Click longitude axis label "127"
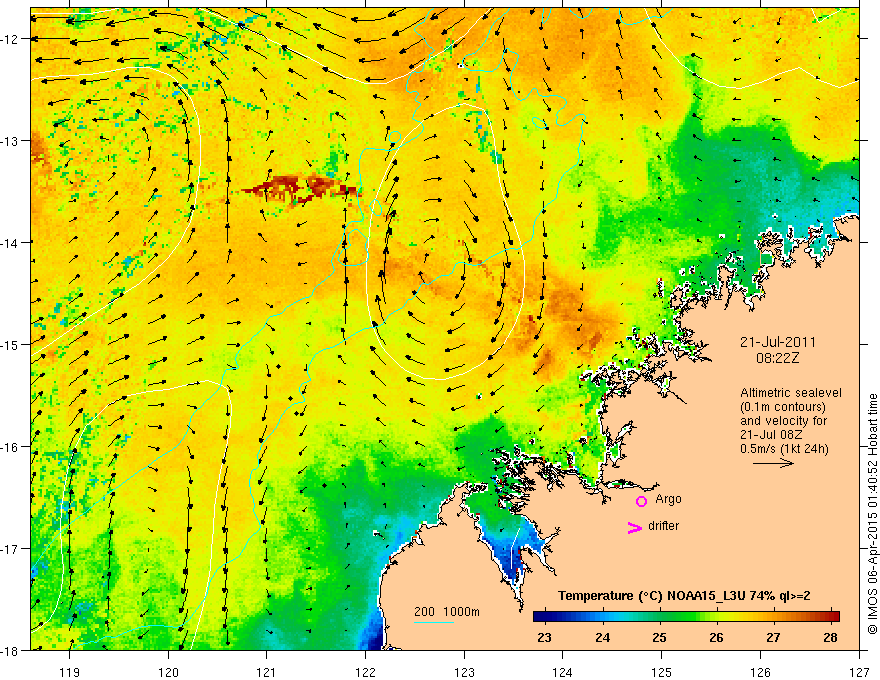Image resolution: width=880 pixels, height=680 pixels. coord(859,672)
